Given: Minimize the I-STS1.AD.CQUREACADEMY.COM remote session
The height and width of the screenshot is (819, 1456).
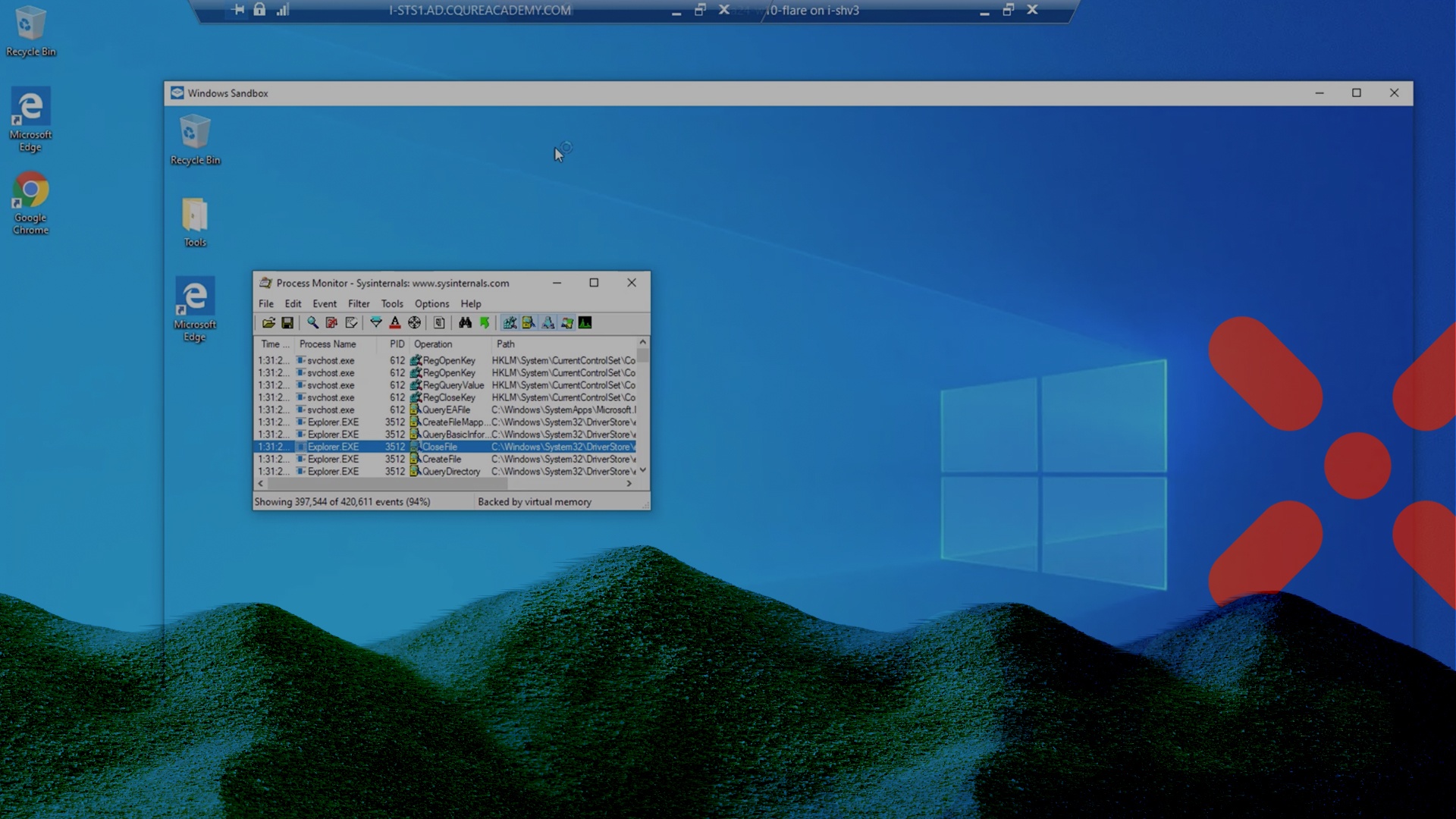Looking at the screenshot, I should click(676, 11).
